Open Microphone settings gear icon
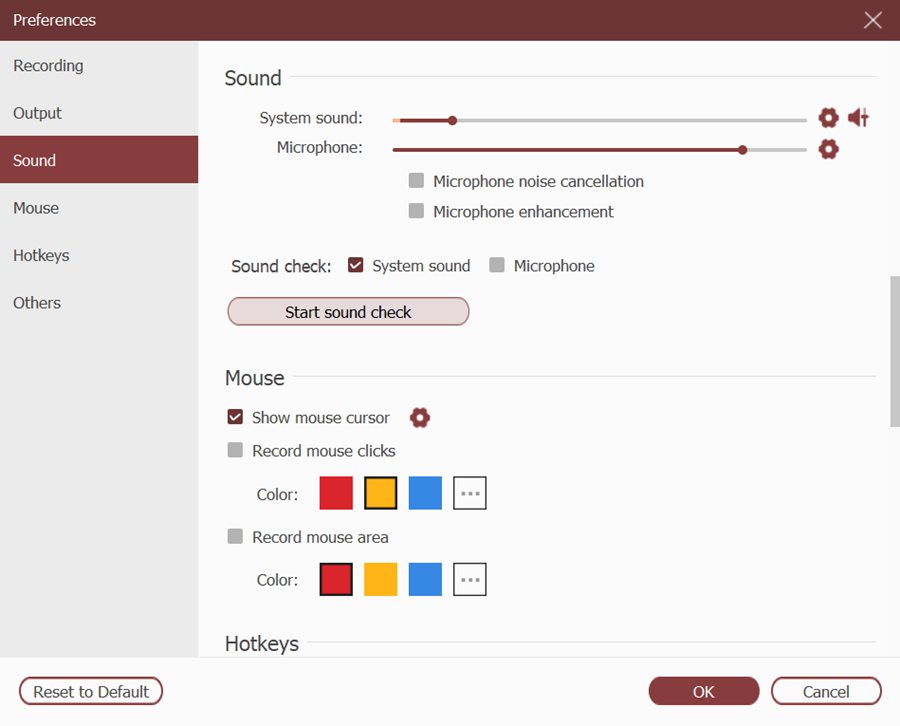 click(828, 149)
